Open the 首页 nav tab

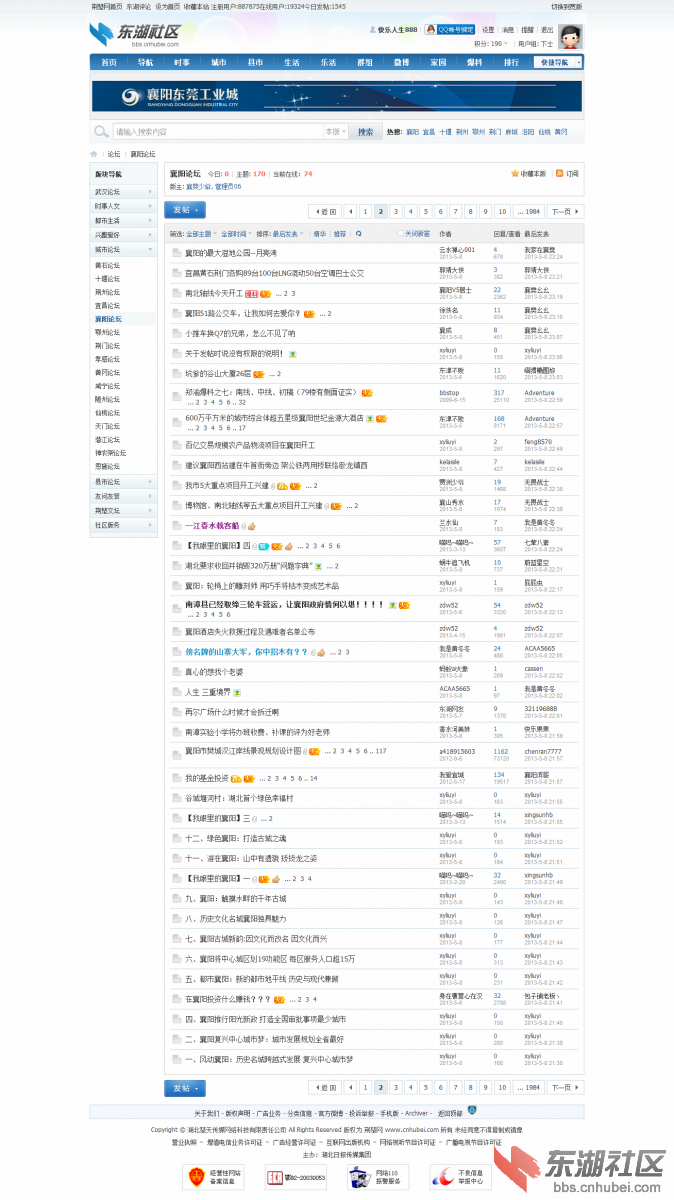(109, 62)
